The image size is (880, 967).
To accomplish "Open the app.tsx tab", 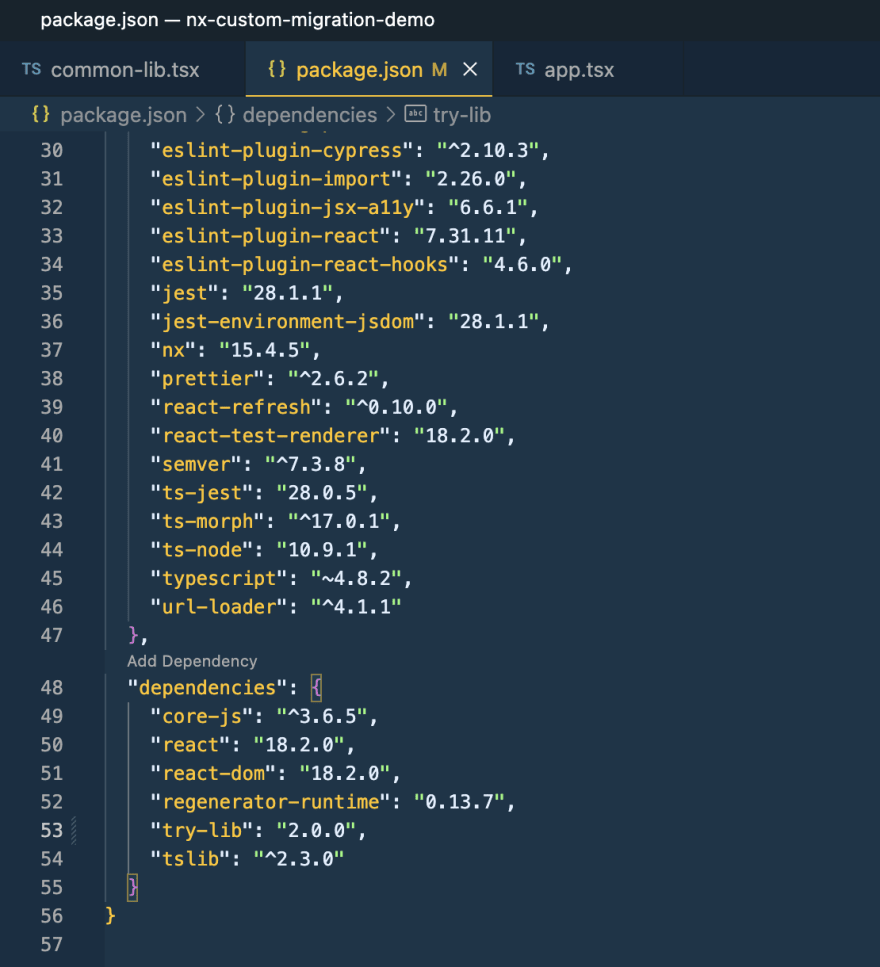I will tap(578, 70).
